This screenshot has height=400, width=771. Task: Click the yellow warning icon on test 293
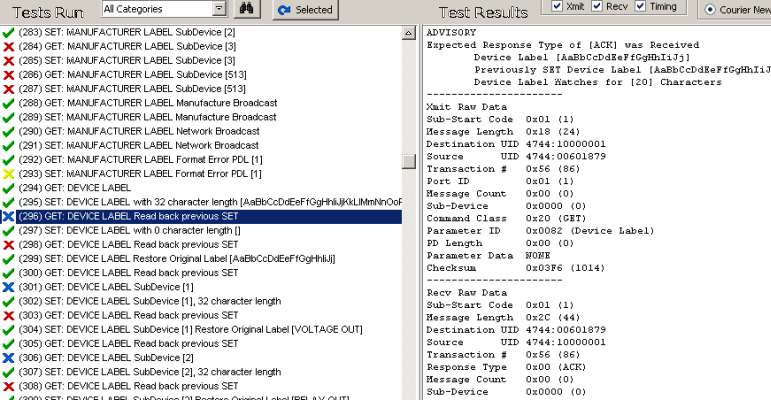[x=8, y=173]
